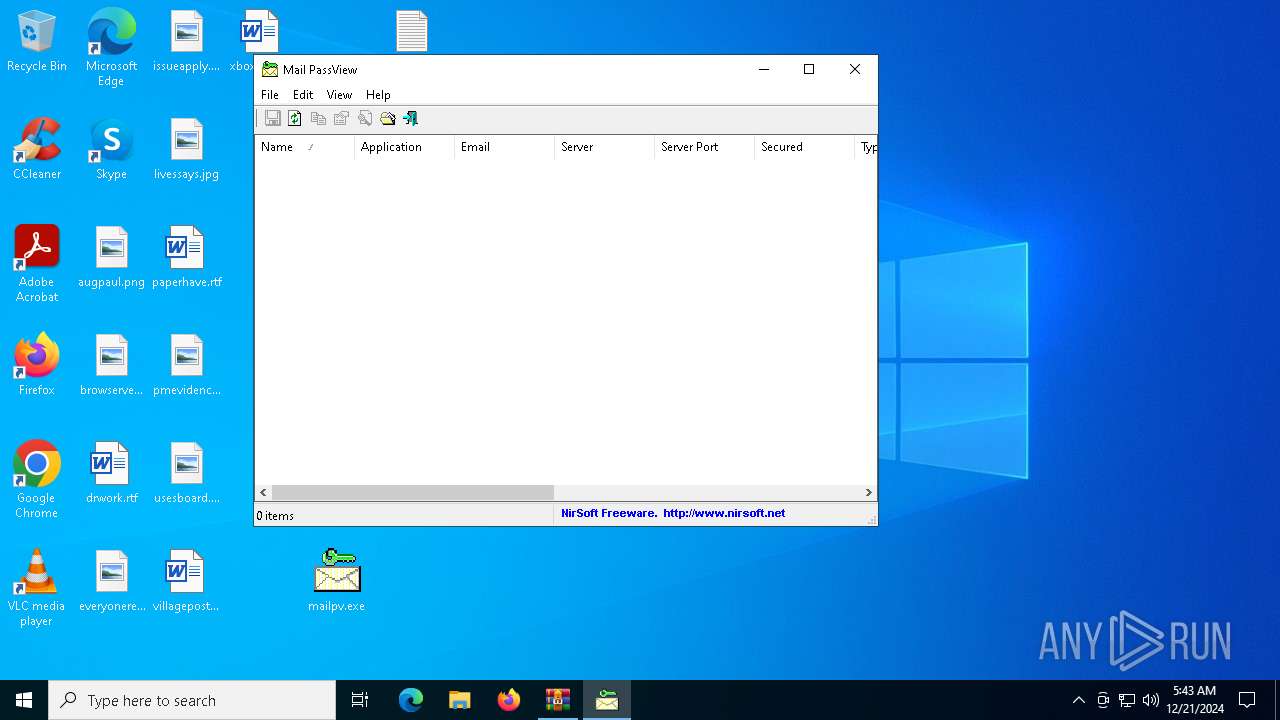Click the open folder toolbar icon
Viewport: 1280px width, 720px height.
[x=387, y=118]
